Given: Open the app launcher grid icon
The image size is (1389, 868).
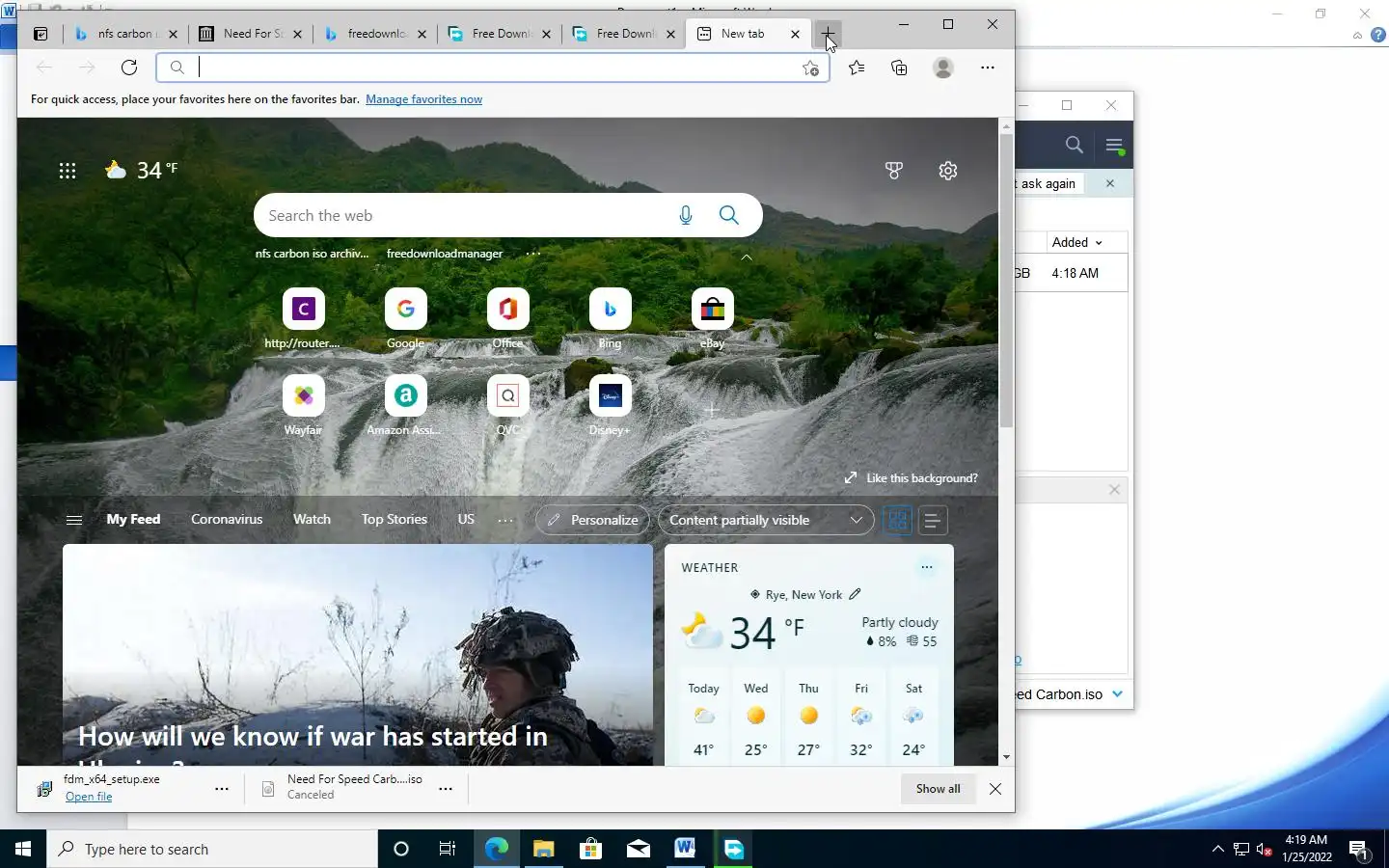Looking at the screenshot, I should pos(68,171).
